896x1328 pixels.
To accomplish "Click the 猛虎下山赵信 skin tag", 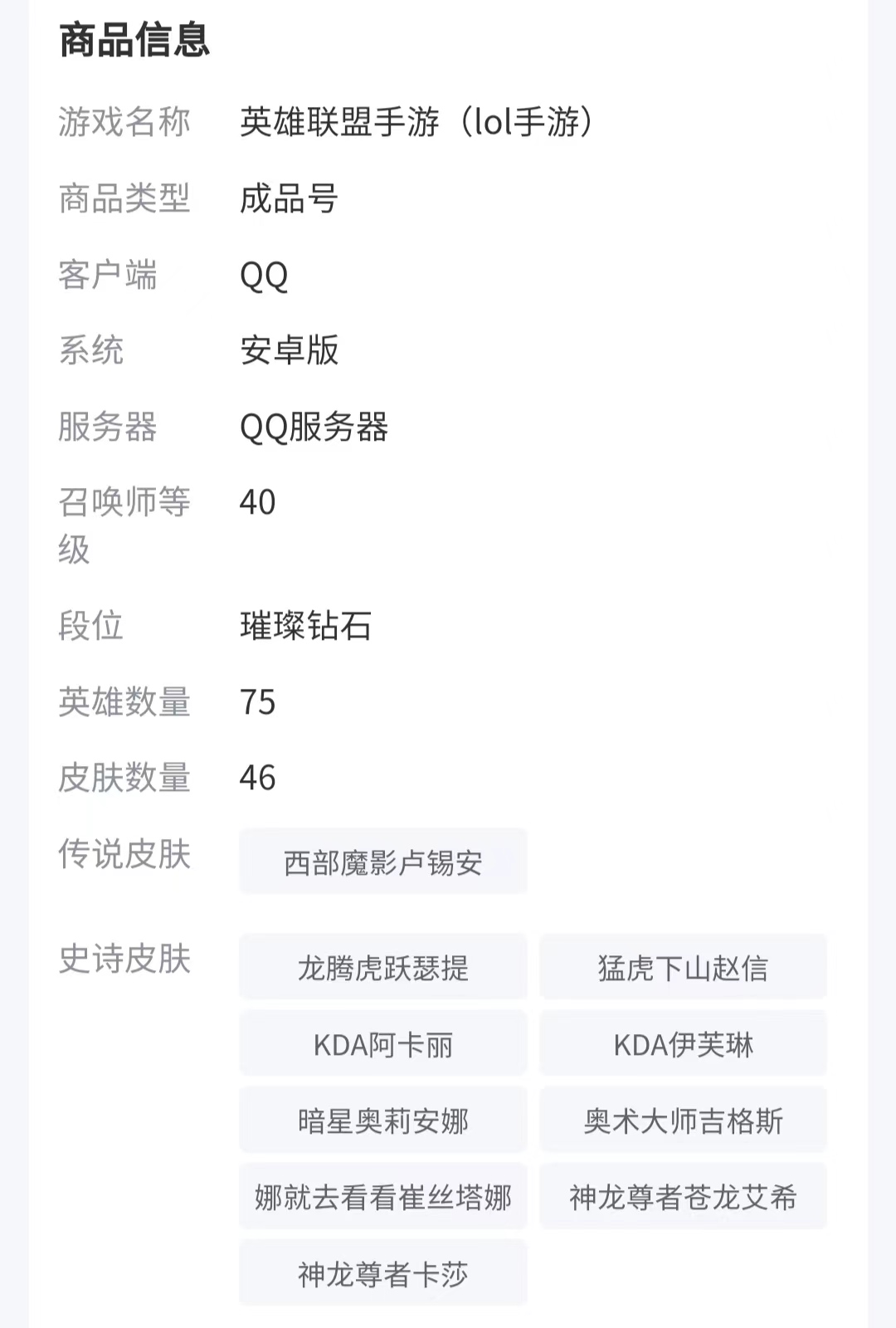I will [683, 968].
